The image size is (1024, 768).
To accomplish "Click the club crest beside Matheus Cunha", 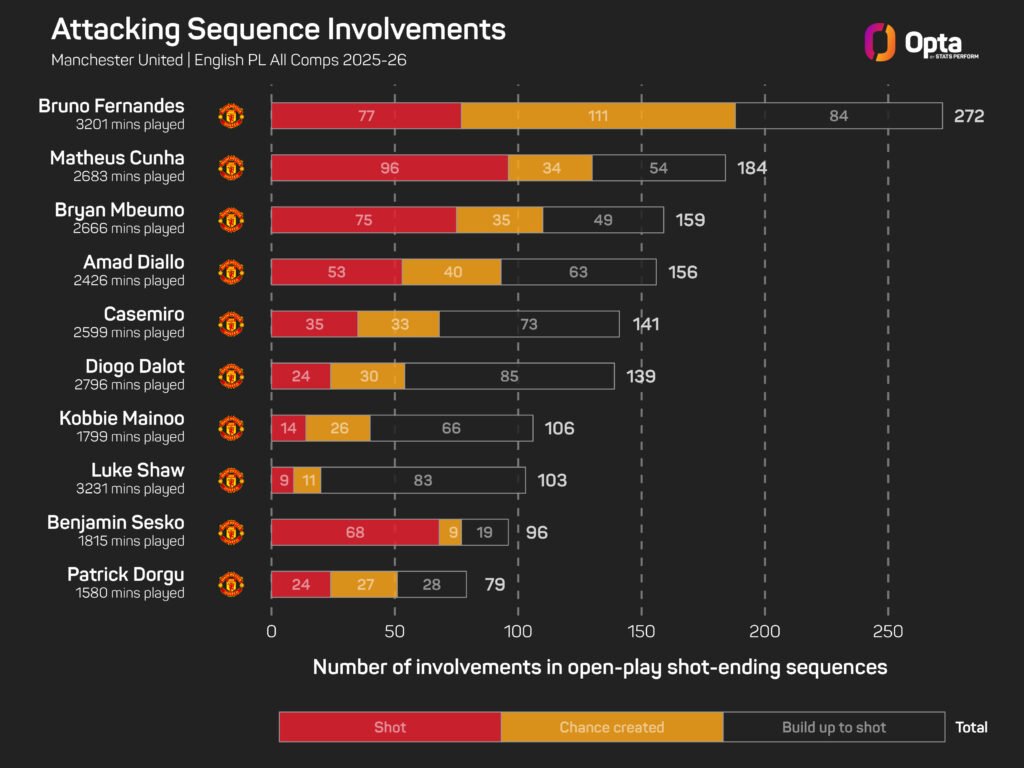I will [x=231, y=168].
